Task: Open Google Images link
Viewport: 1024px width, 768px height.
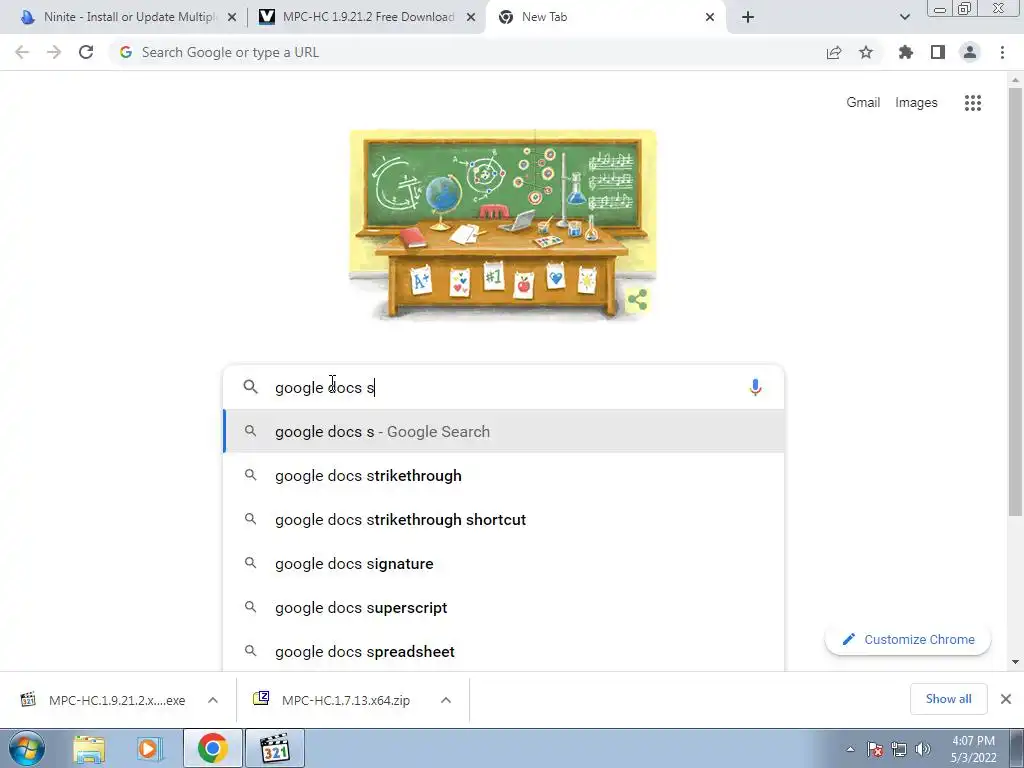Action: 916,103
